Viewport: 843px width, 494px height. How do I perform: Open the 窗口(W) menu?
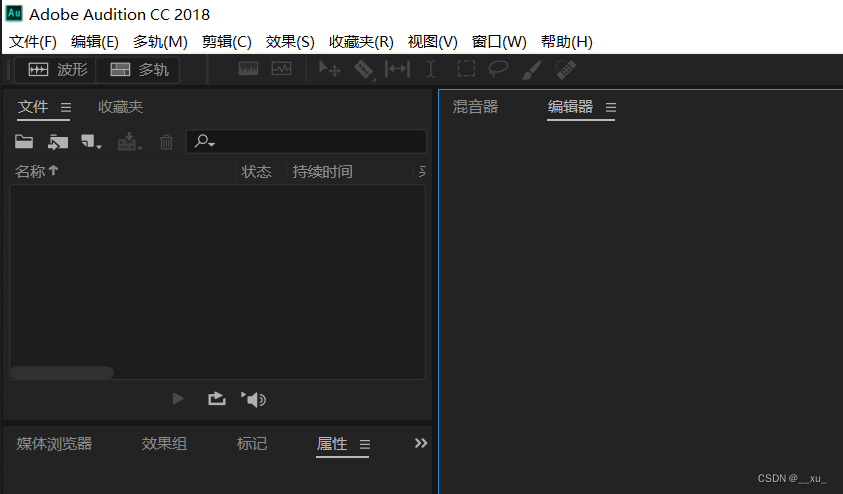click(x=499, y=42)
